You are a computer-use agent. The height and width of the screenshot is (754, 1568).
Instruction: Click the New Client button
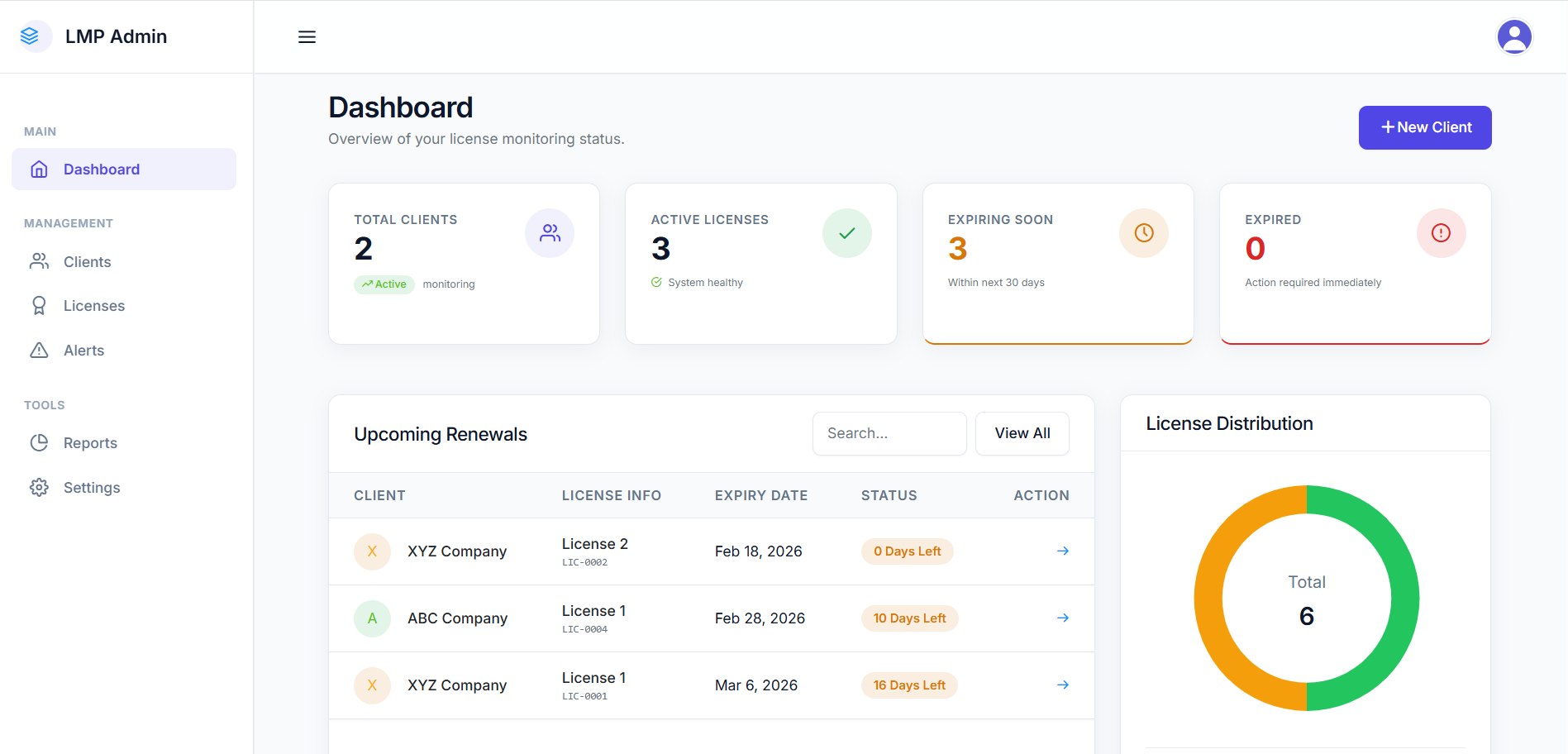click(x=1424, y=127)
